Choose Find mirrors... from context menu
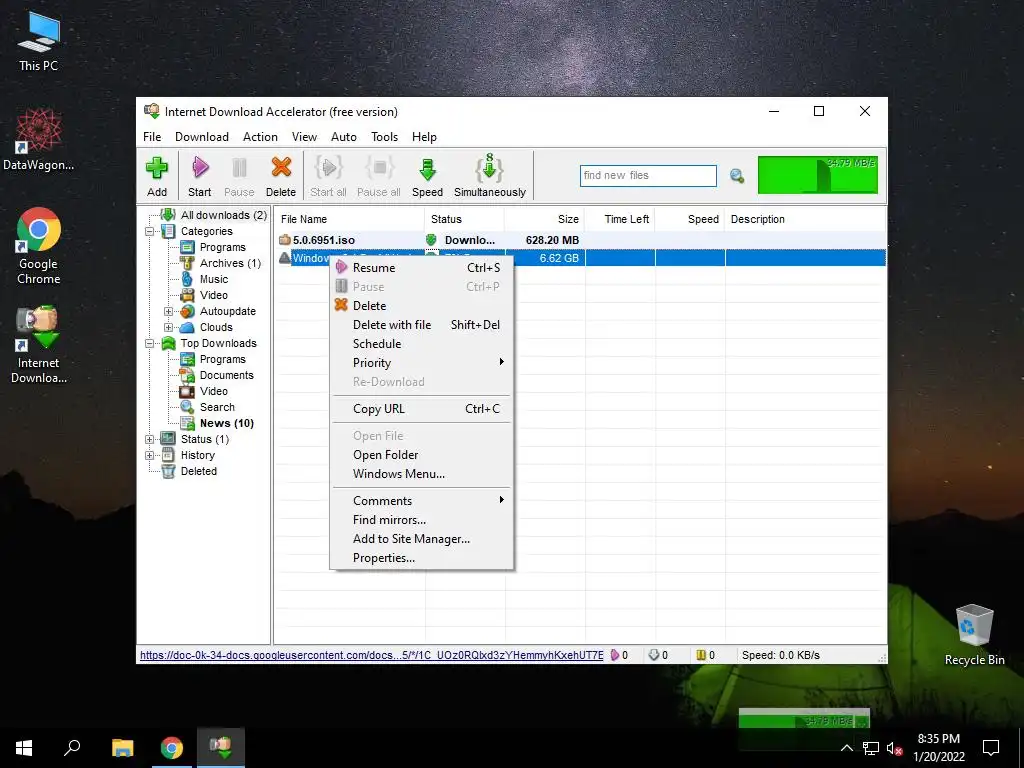 421,520
